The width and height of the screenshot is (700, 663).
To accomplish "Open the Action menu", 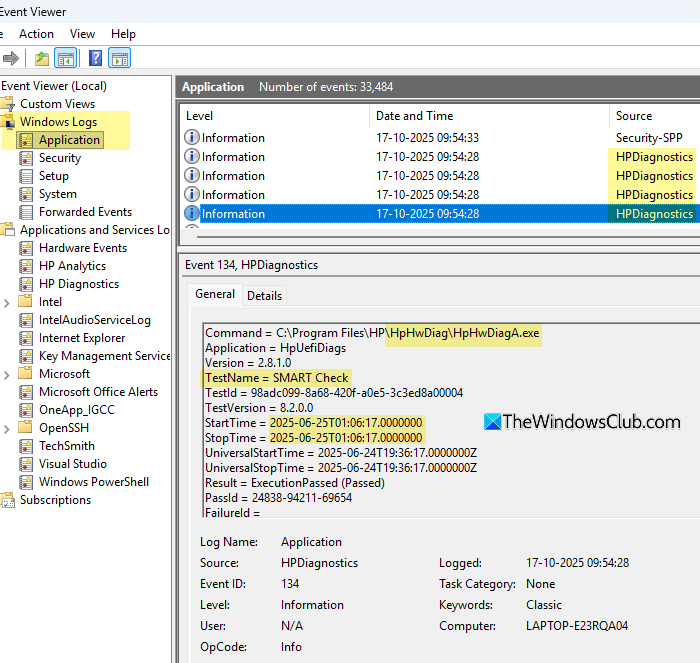I will 36,34.
